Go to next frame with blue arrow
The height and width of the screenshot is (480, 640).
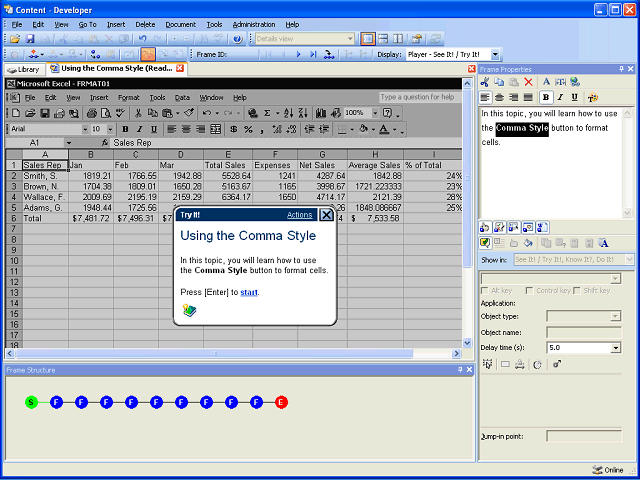click(298, 54)
